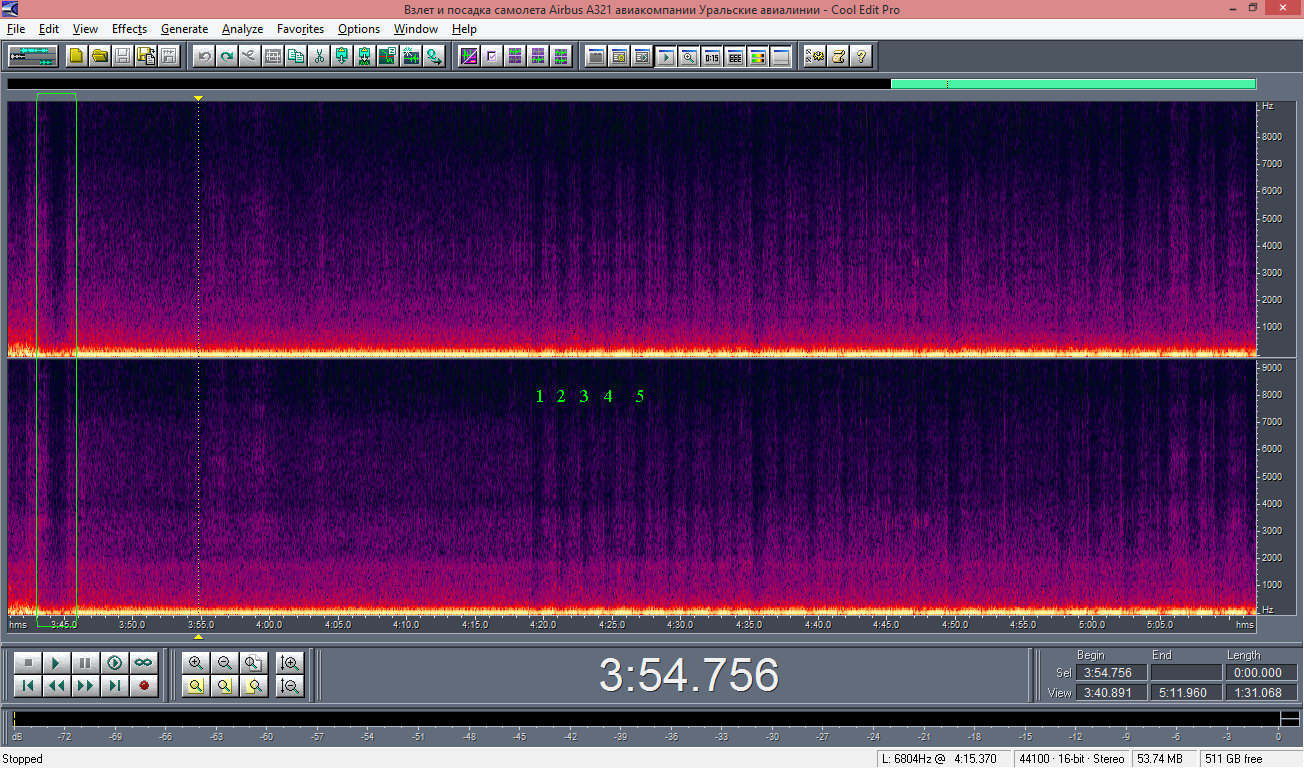
Task: Open a file with the folder icon
Action: (100, 56)
